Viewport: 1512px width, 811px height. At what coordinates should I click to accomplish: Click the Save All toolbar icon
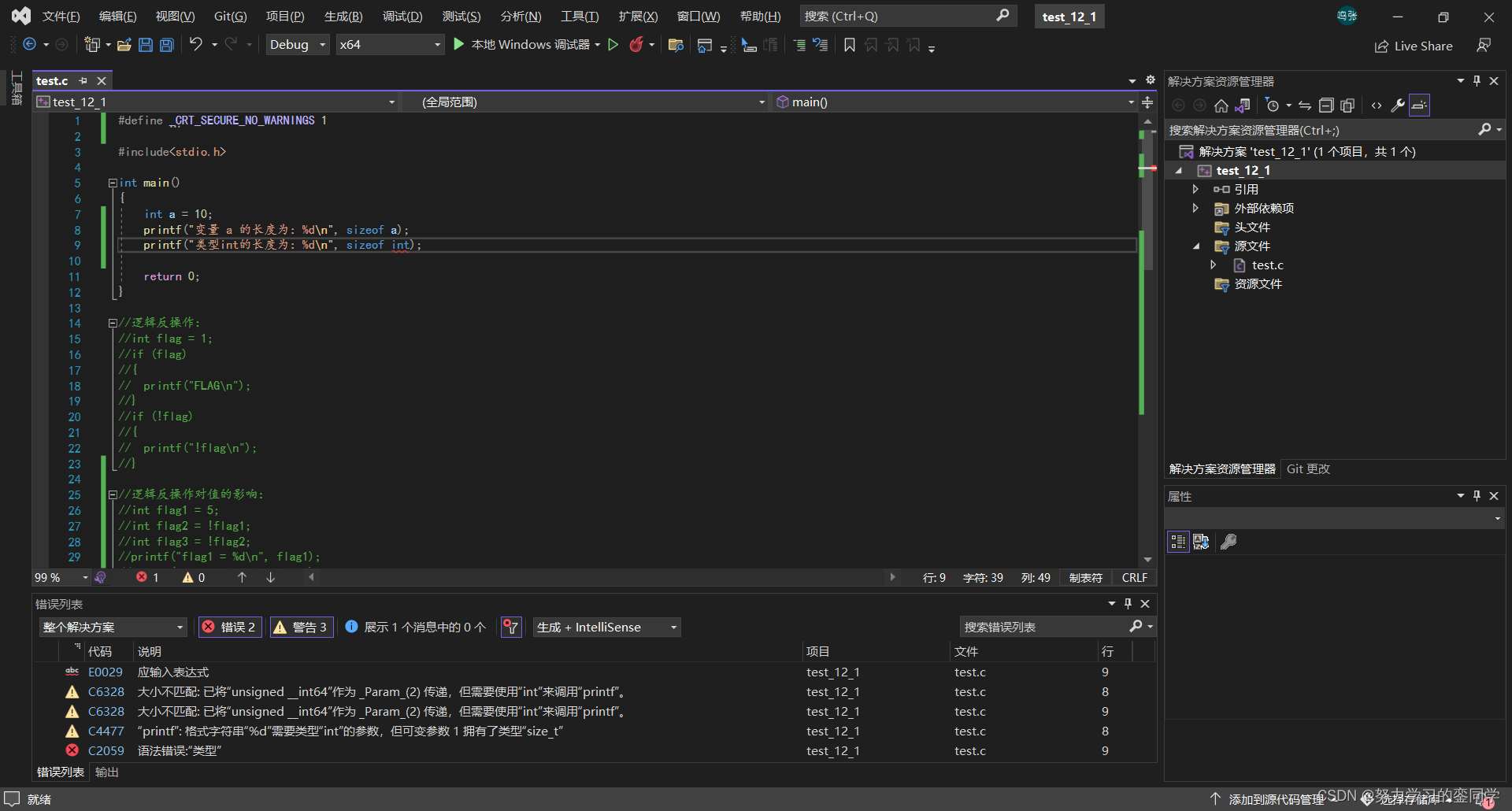(x=167, y=45)
